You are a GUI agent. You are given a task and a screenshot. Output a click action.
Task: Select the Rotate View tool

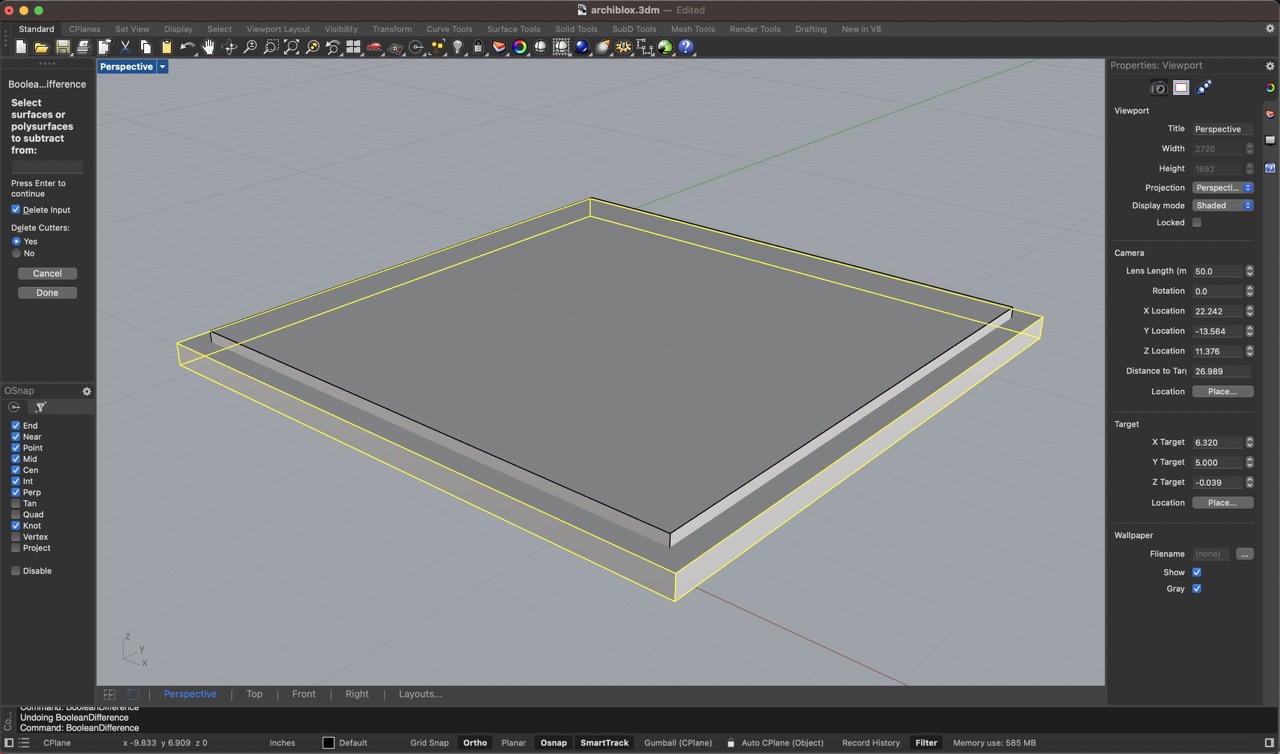(229, 47)
